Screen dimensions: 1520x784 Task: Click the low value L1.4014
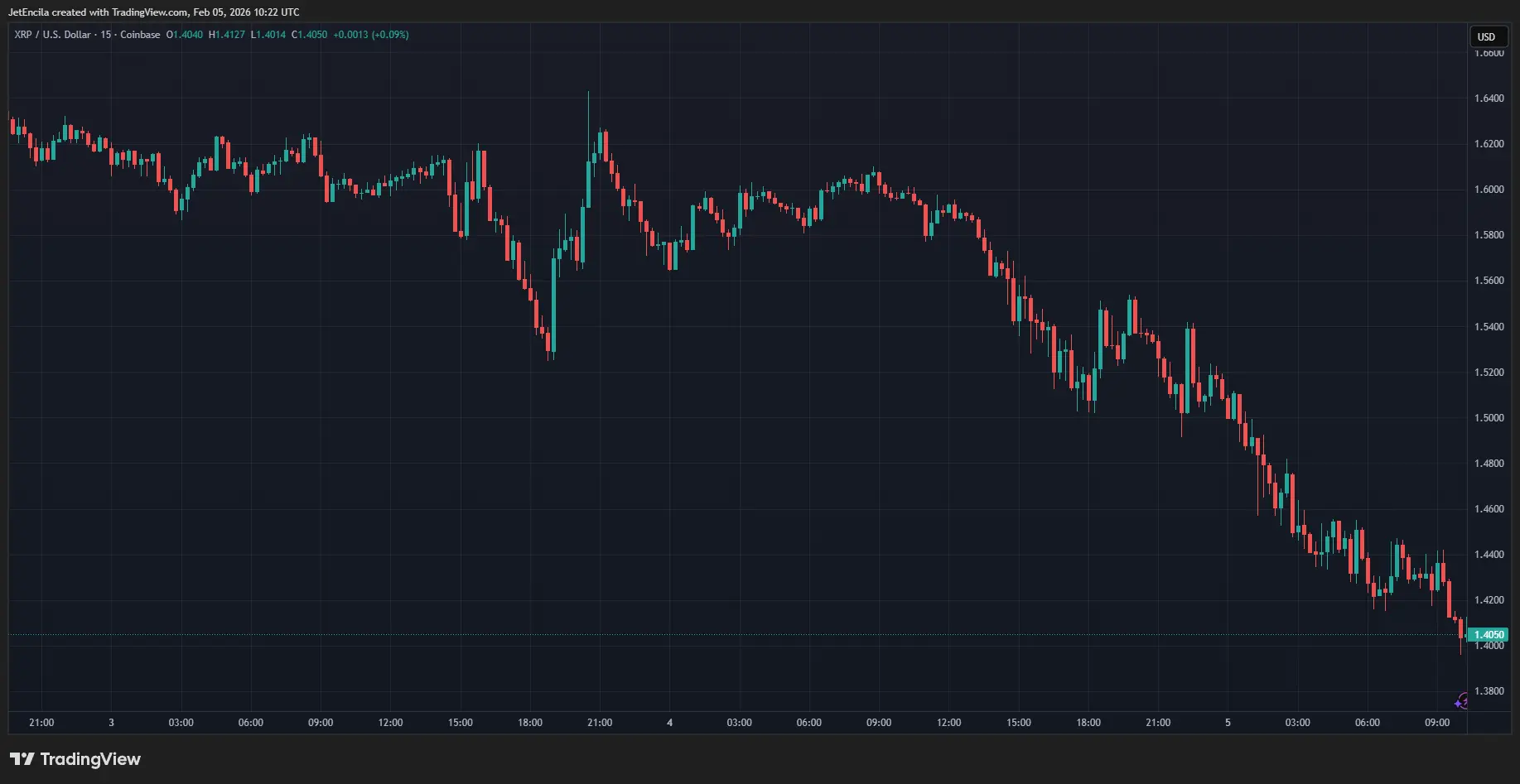[x=268, y=35]
